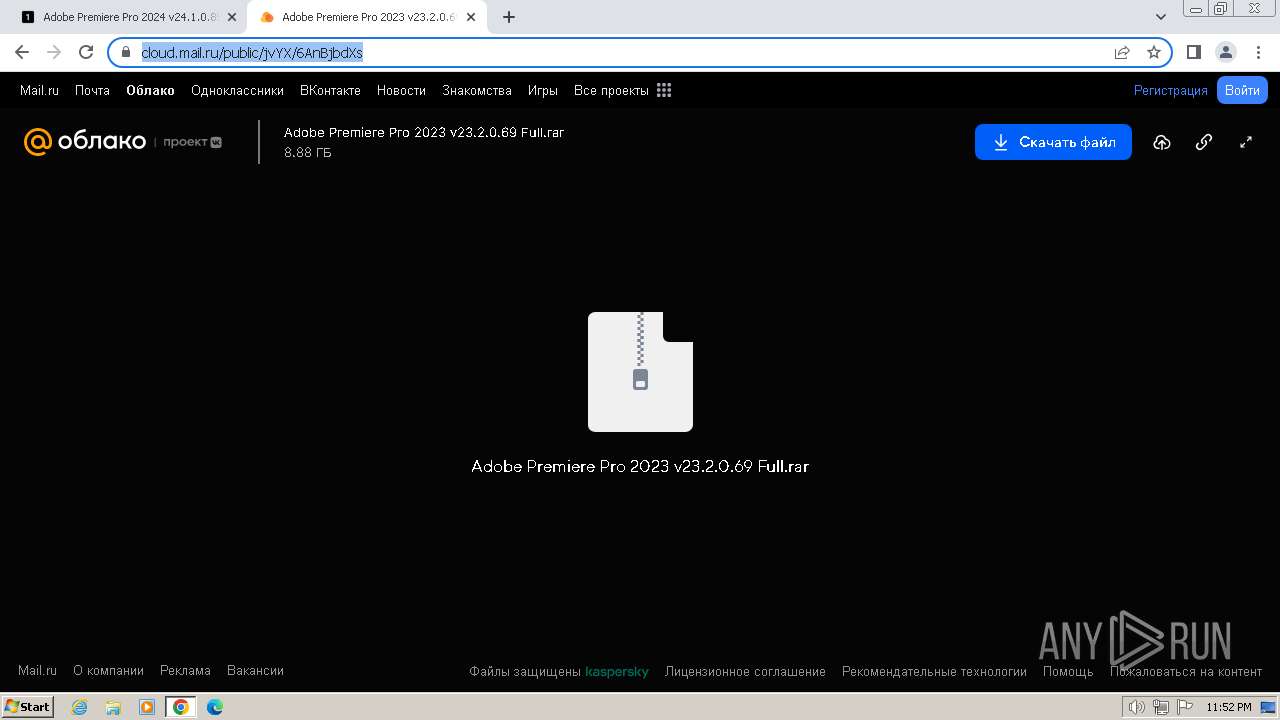Open Облако in top navigation

click(x=150, y=90)
